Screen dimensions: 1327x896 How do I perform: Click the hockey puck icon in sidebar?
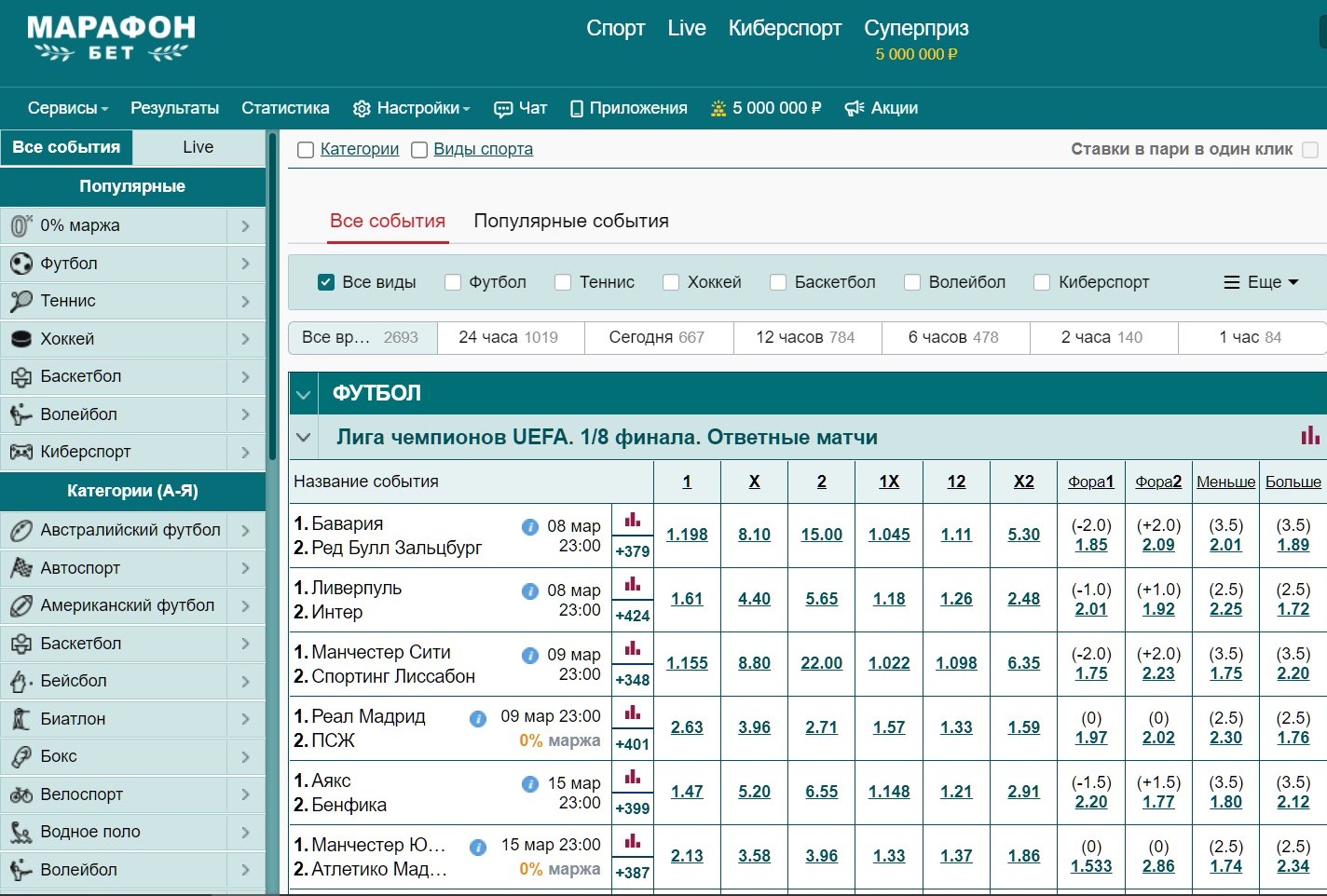21,339
